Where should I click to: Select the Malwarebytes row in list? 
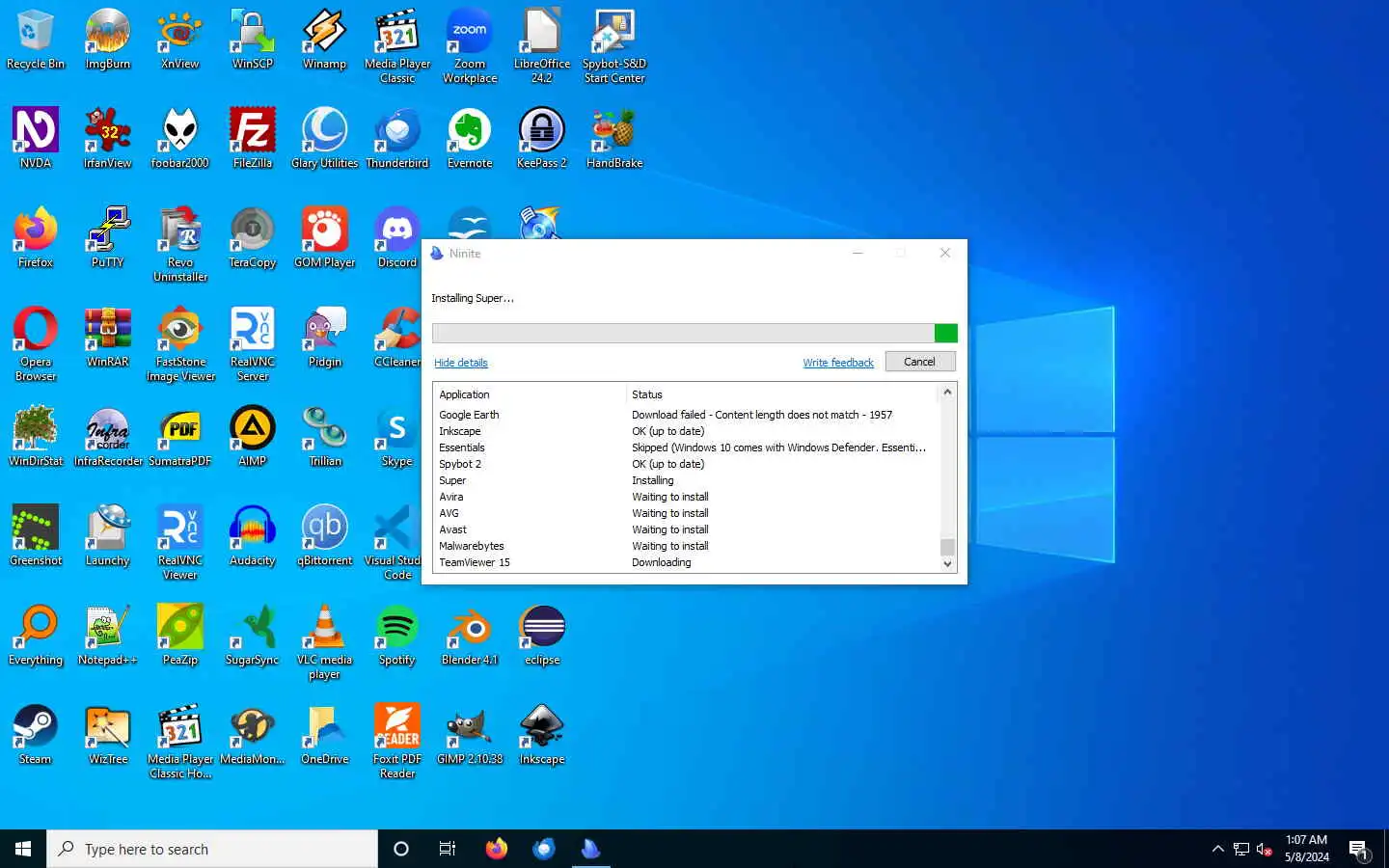687,546
